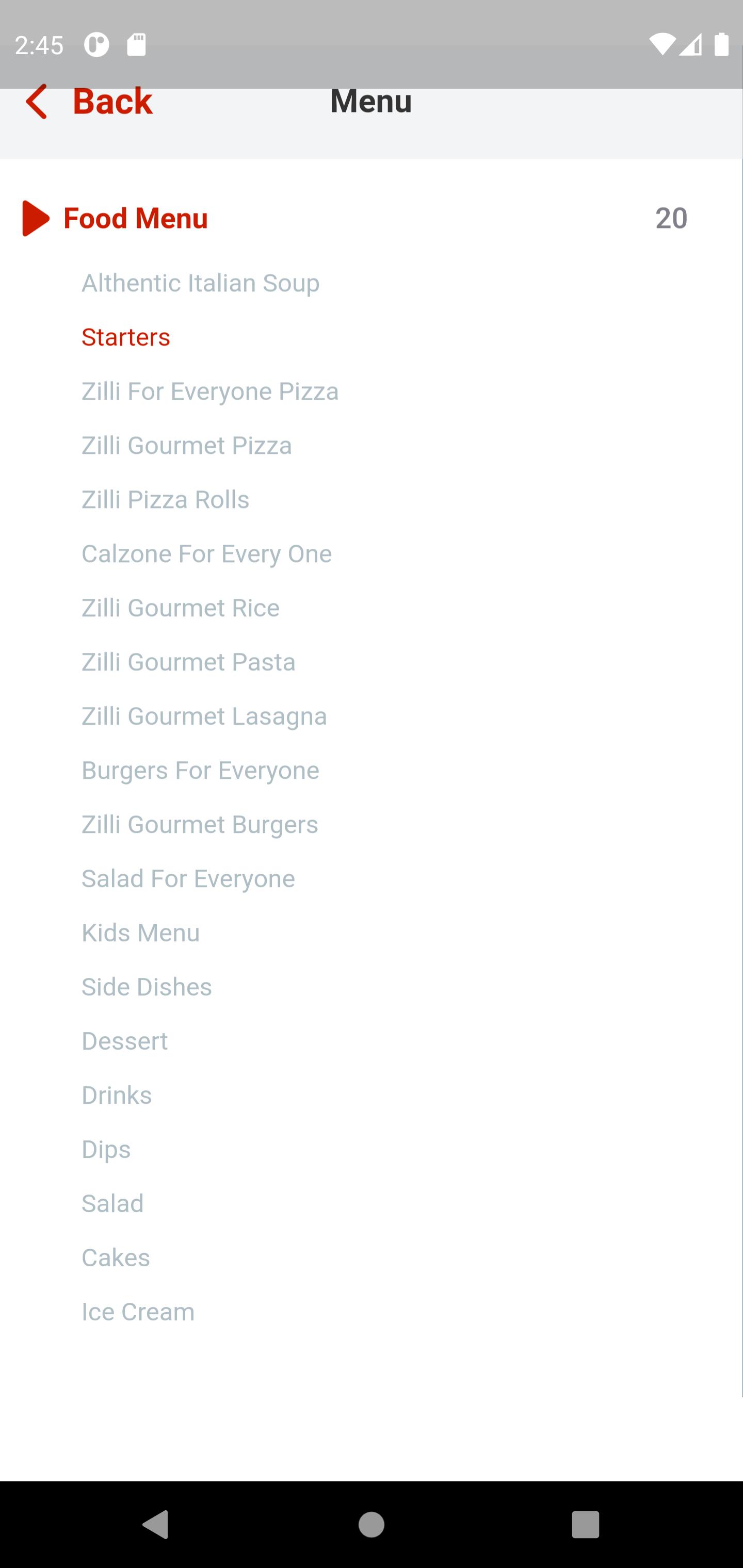Open the Ice Cream category

(138, 1312)
